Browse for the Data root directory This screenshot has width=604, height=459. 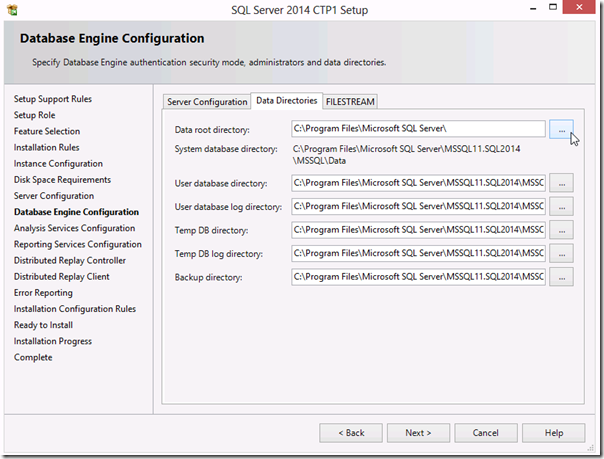pos(561,129)
